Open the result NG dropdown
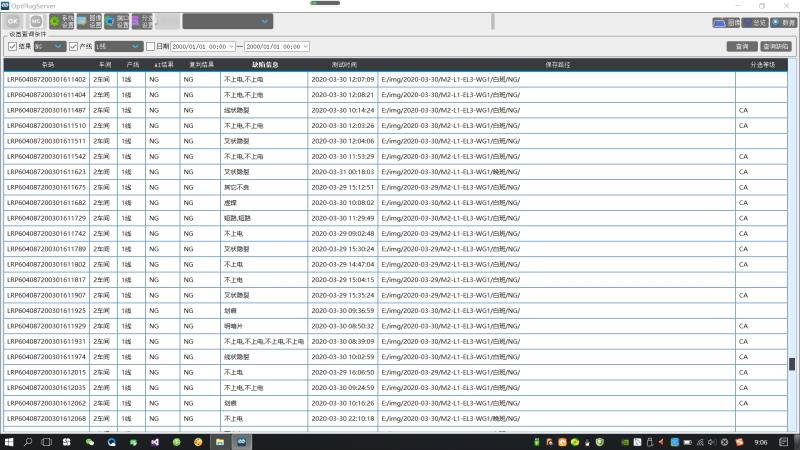The width and height of the screenshot is (800, 450). coord(49,46)
